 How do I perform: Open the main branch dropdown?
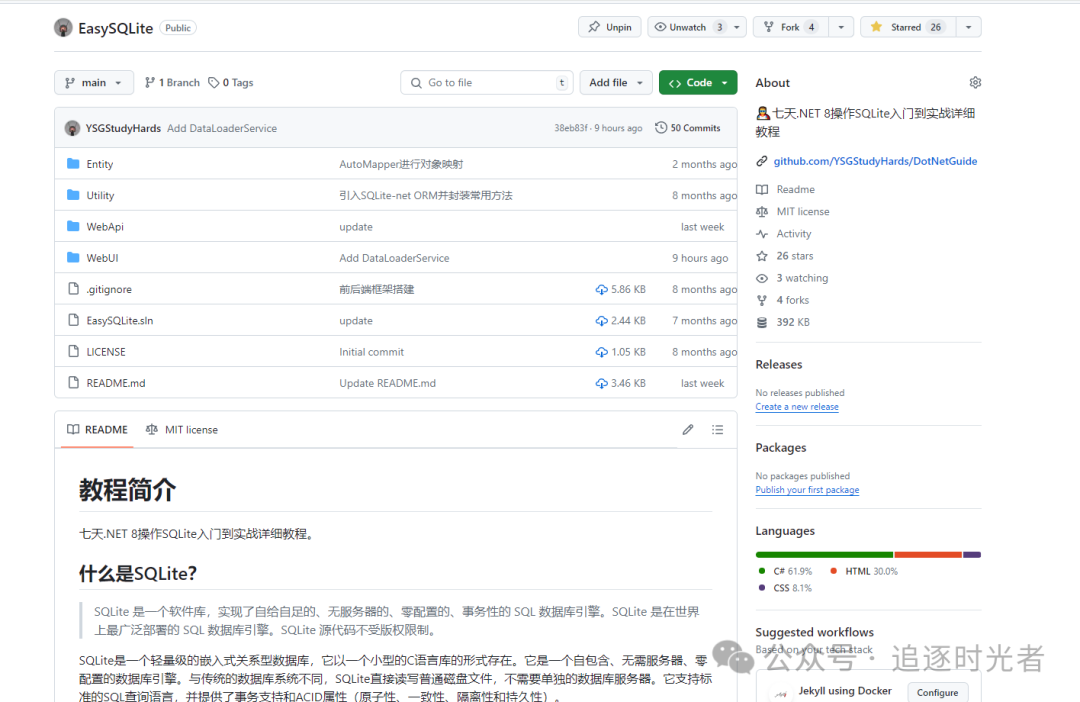93,82
